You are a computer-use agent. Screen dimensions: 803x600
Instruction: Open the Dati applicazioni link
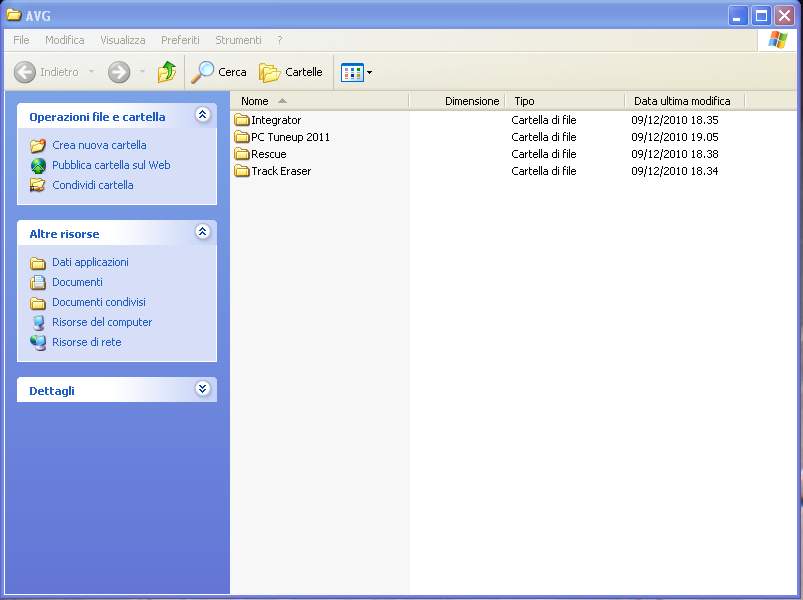pyautogui.click(x=90, y=262)
